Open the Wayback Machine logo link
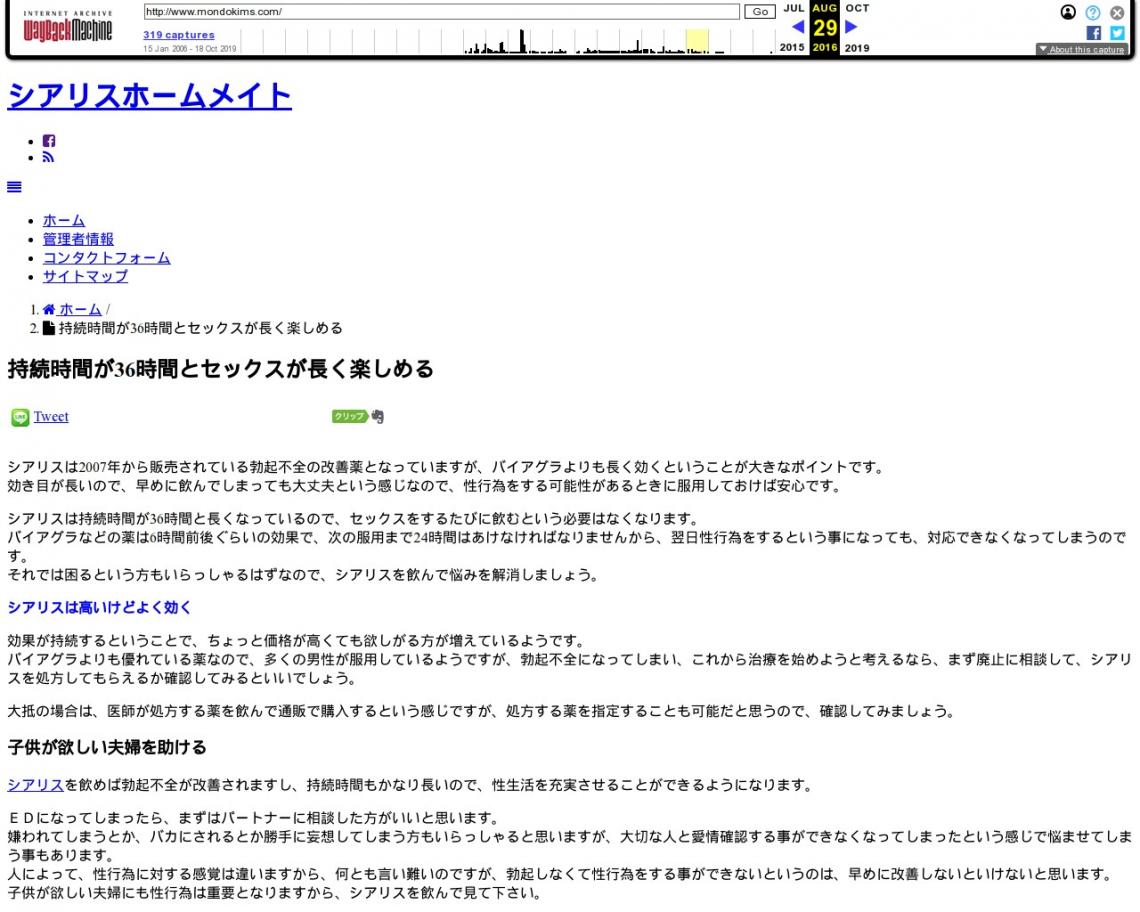The image size is (1140, 912). click(x=68, y=28)
